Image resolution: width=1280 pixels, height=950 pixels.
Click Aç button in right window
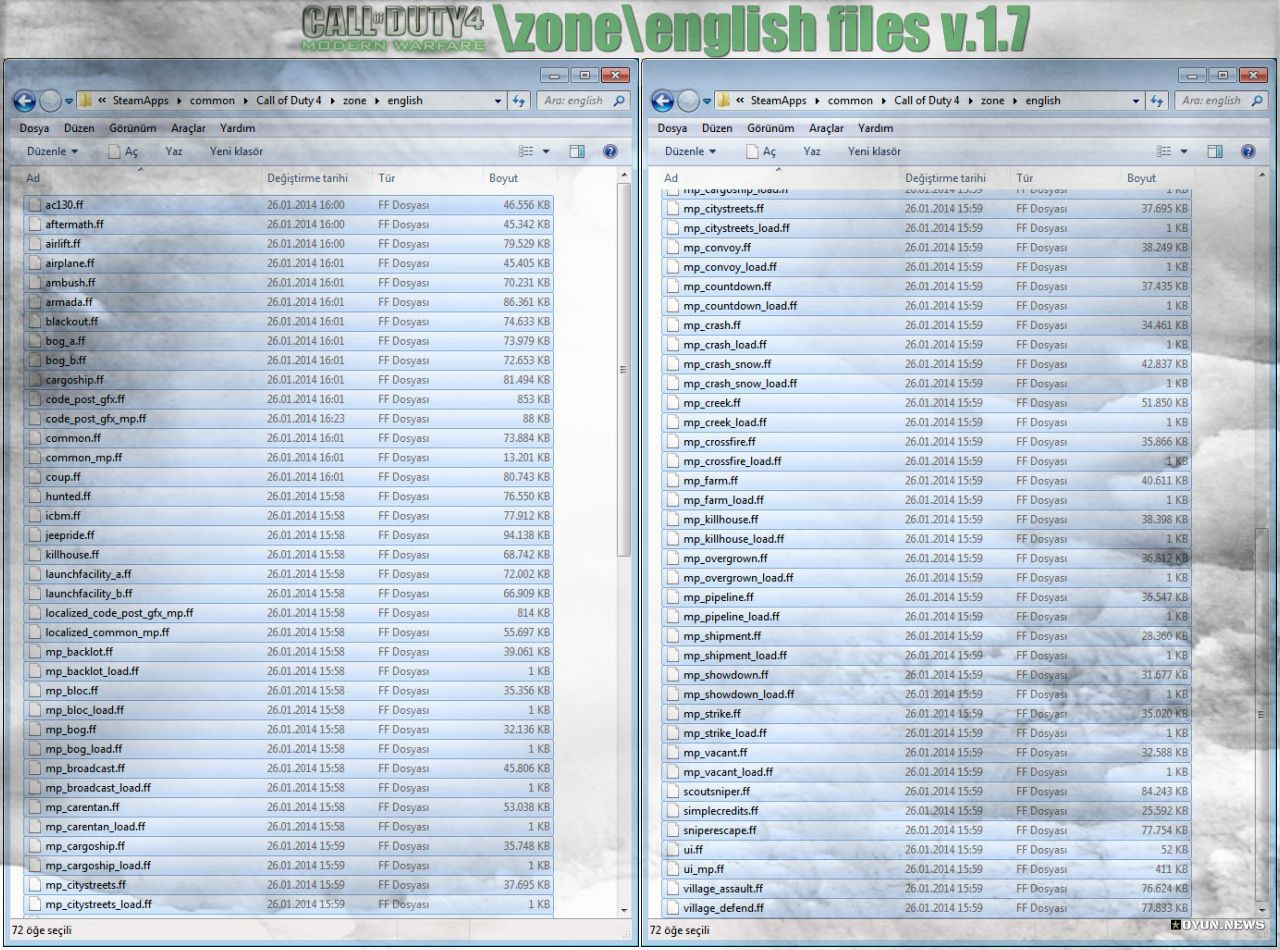pyautogui.click(x=760, y=152)
